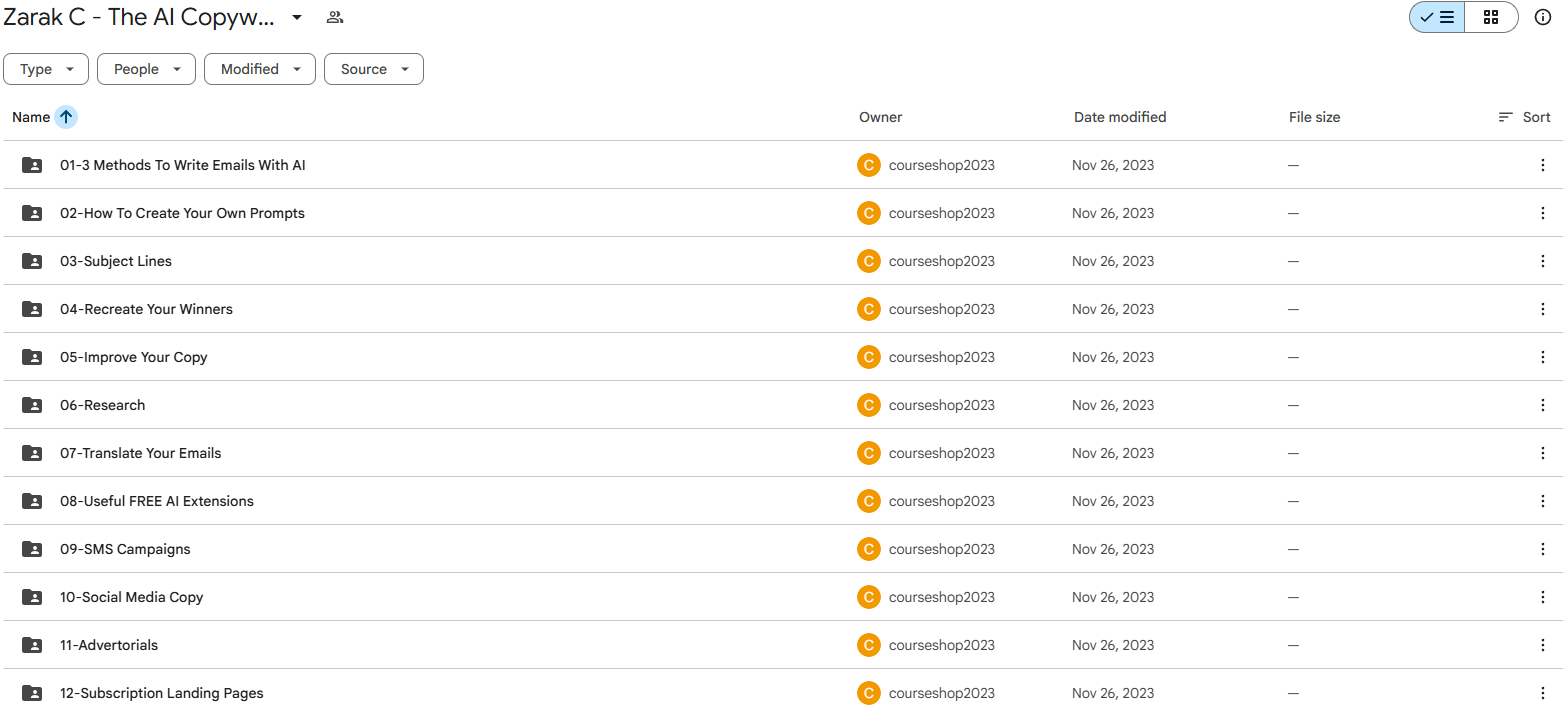Expand the Type filter dropdown
Screen dimensions: 1563x706
(46, 69)
